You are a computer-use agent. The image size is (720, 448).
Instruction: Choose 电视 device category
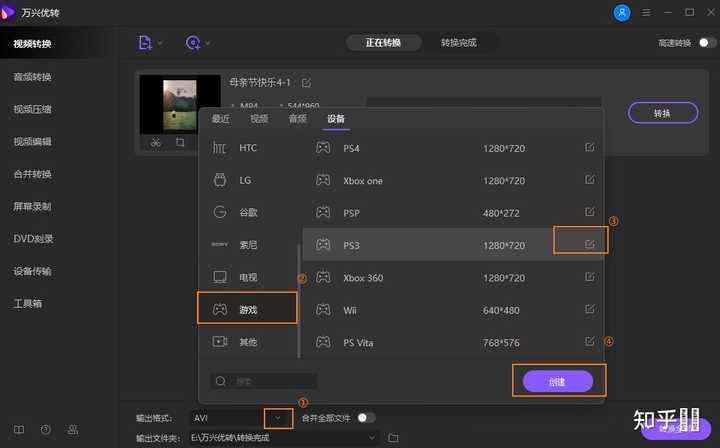click(248, 277)
